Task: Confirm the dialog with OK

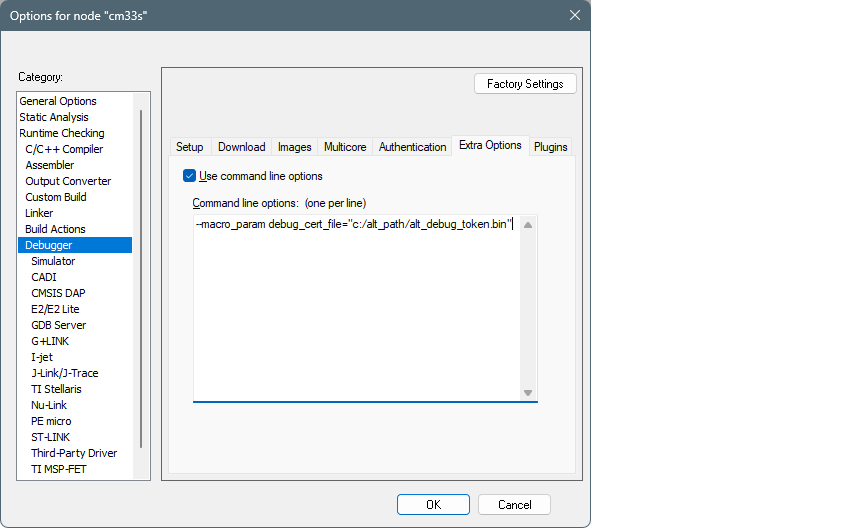Action: 433,505
